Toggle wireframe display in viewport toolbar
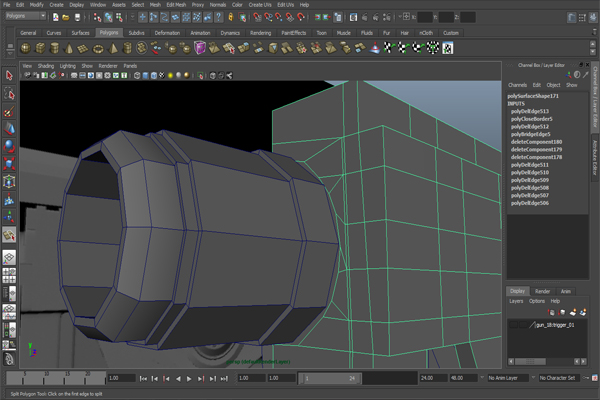The image size is (600, 400). (137, 75)
